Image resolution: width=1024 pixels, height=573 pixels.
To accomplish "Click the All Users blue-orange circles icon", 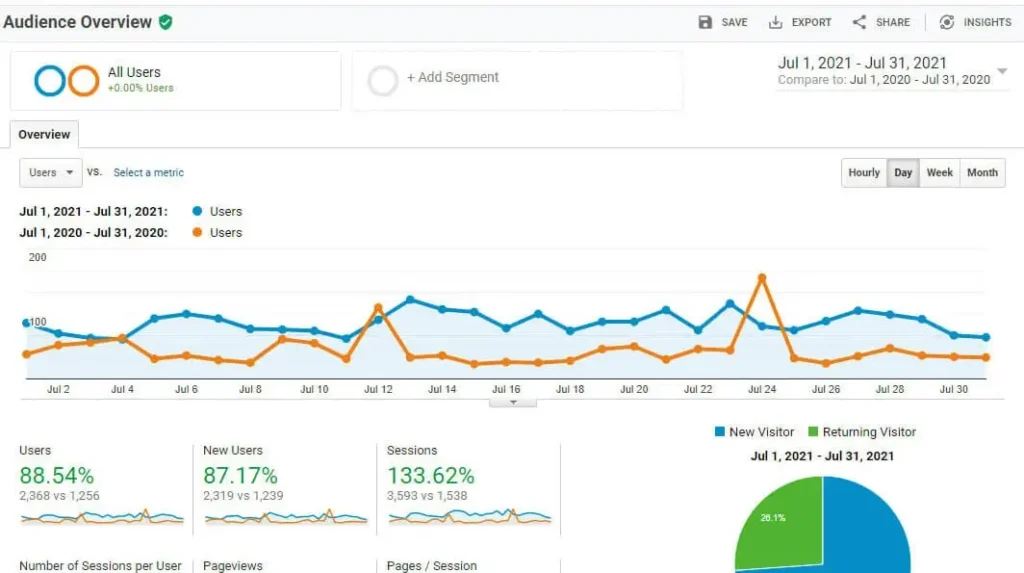I will click(66, 80).
